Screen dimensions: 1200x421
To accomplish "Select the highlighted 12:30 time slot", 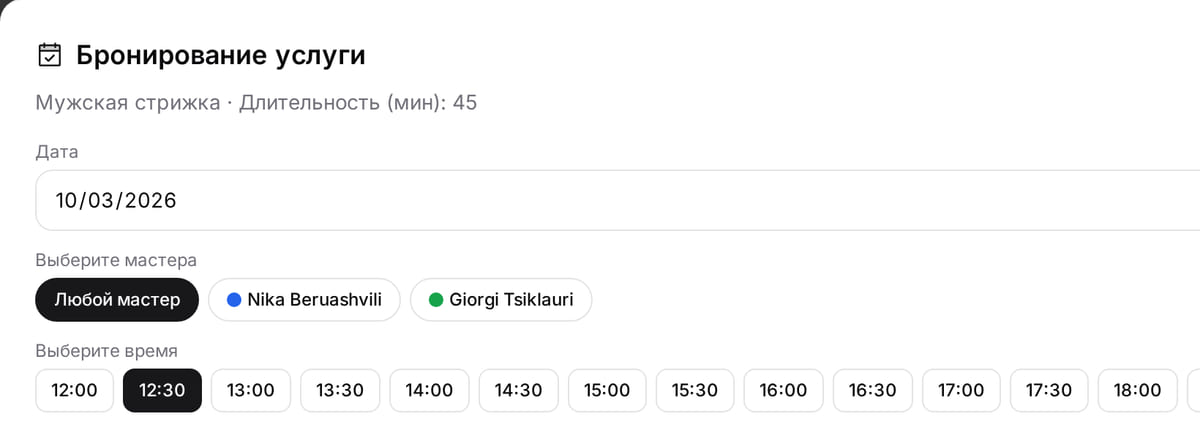I will [x=162, y=390].
